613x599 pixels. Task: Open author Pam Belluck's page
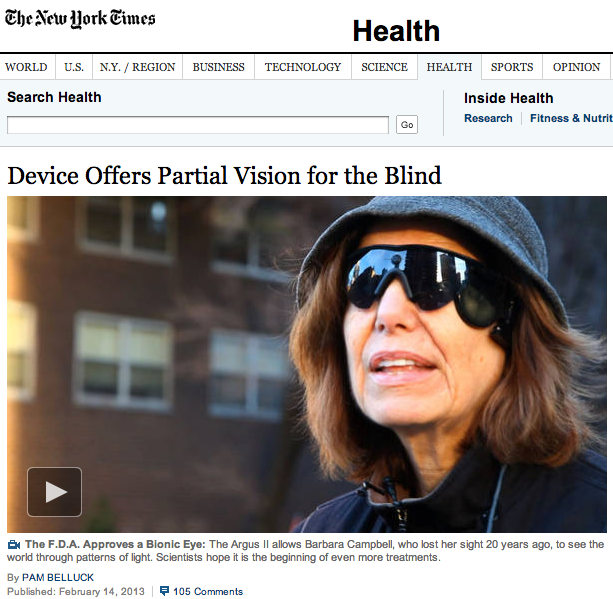58,577
